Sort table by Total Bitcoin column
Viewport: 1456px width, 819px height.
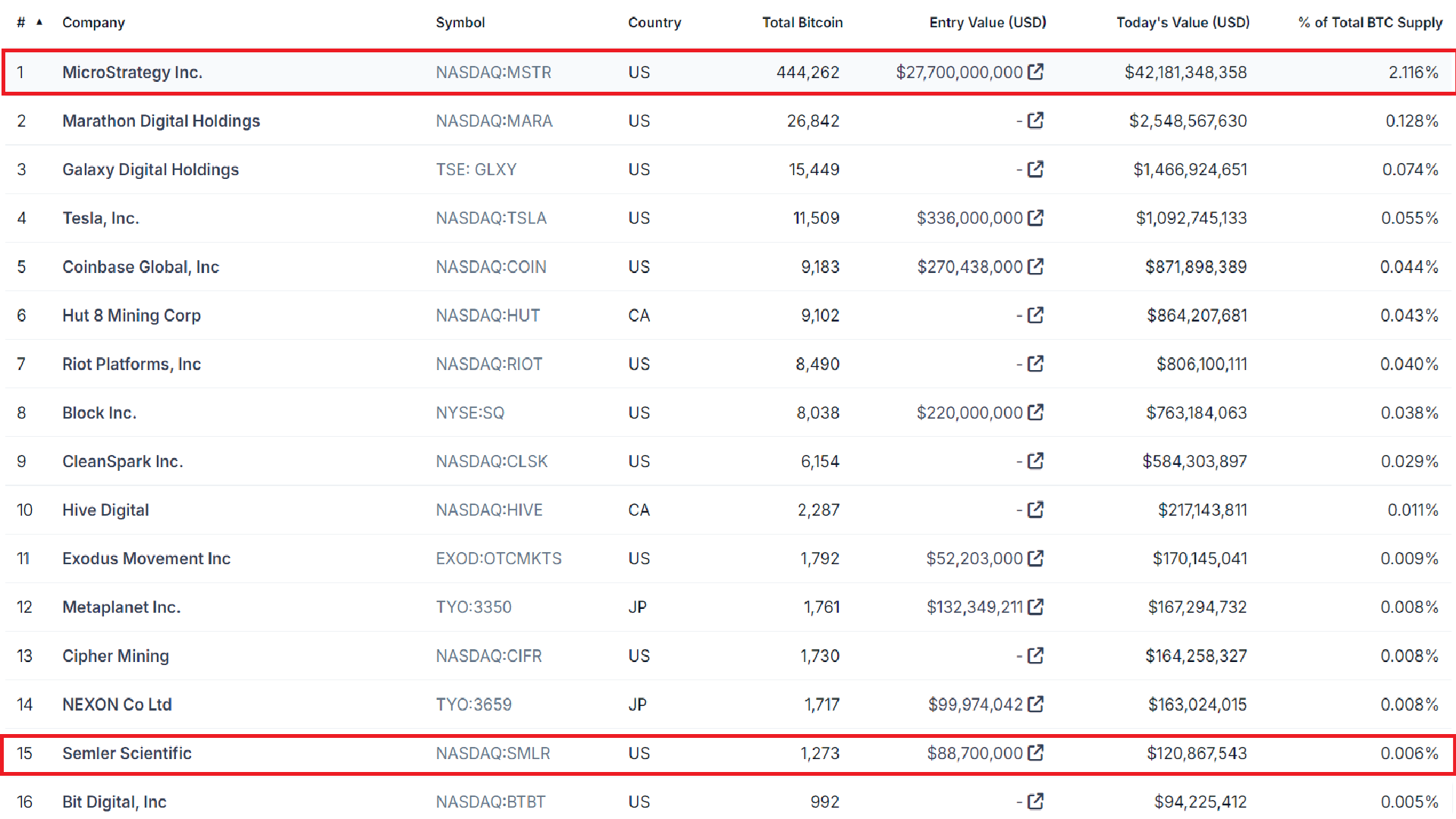(802, 23)
